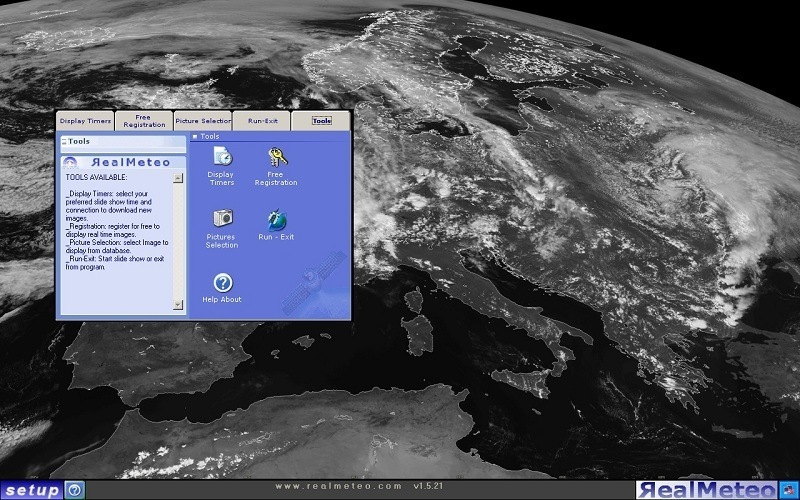
Task: Click the setup button in bottom bar
Action: (31, 490)
